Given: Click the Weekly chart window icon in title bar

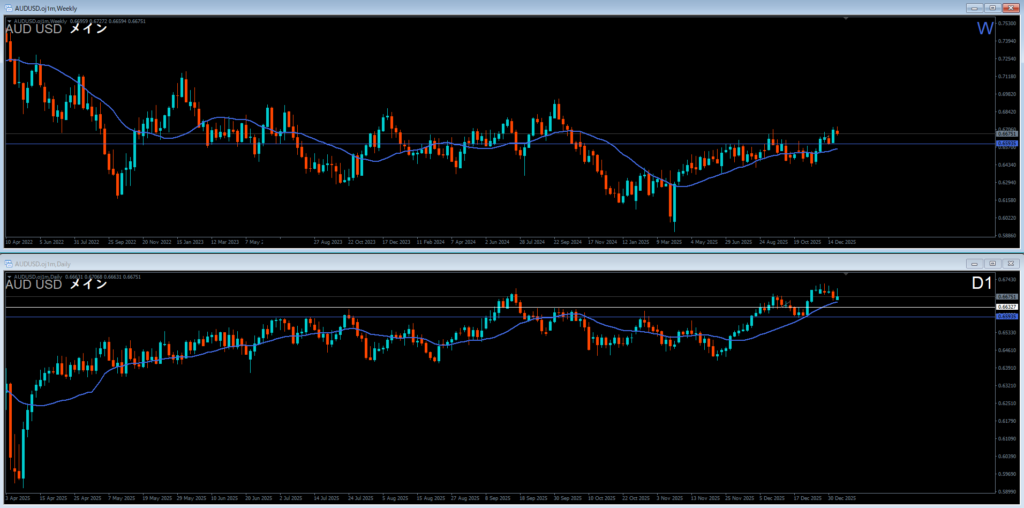Looking at the screenshot, I should [x=6, y=8].
